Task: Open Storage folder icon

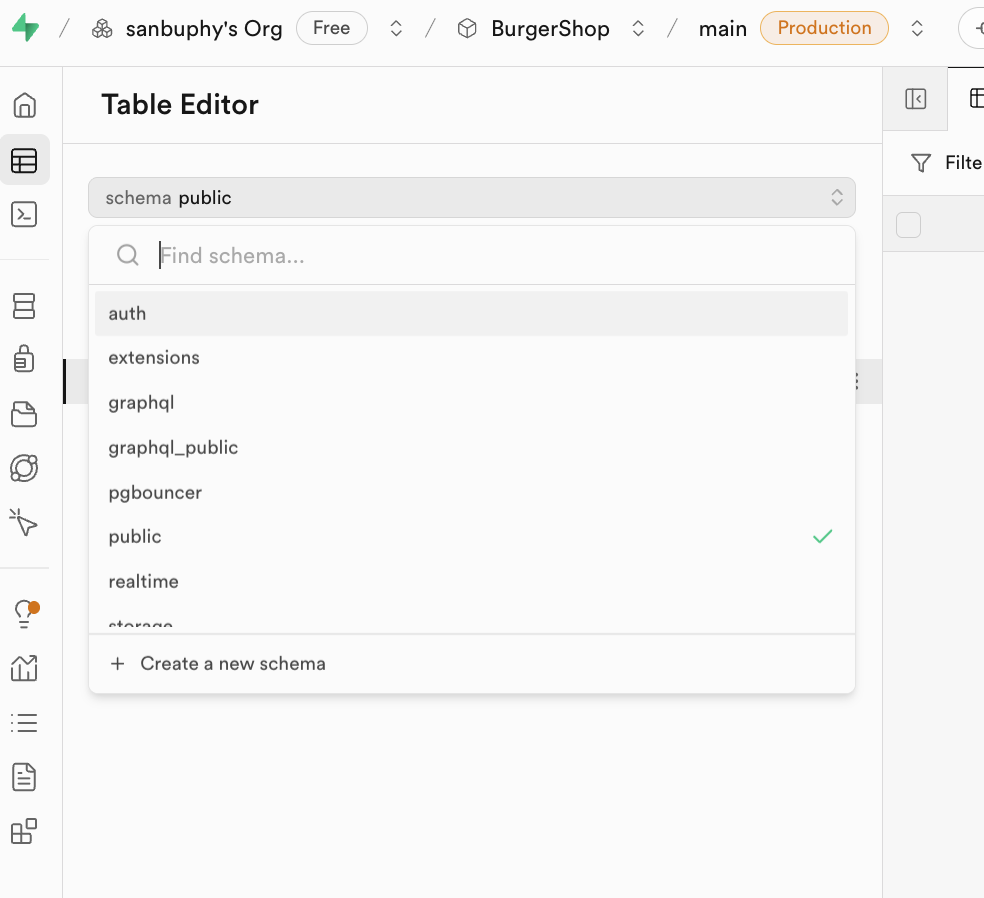Action: pyautogui.click(x=24, y=413)
